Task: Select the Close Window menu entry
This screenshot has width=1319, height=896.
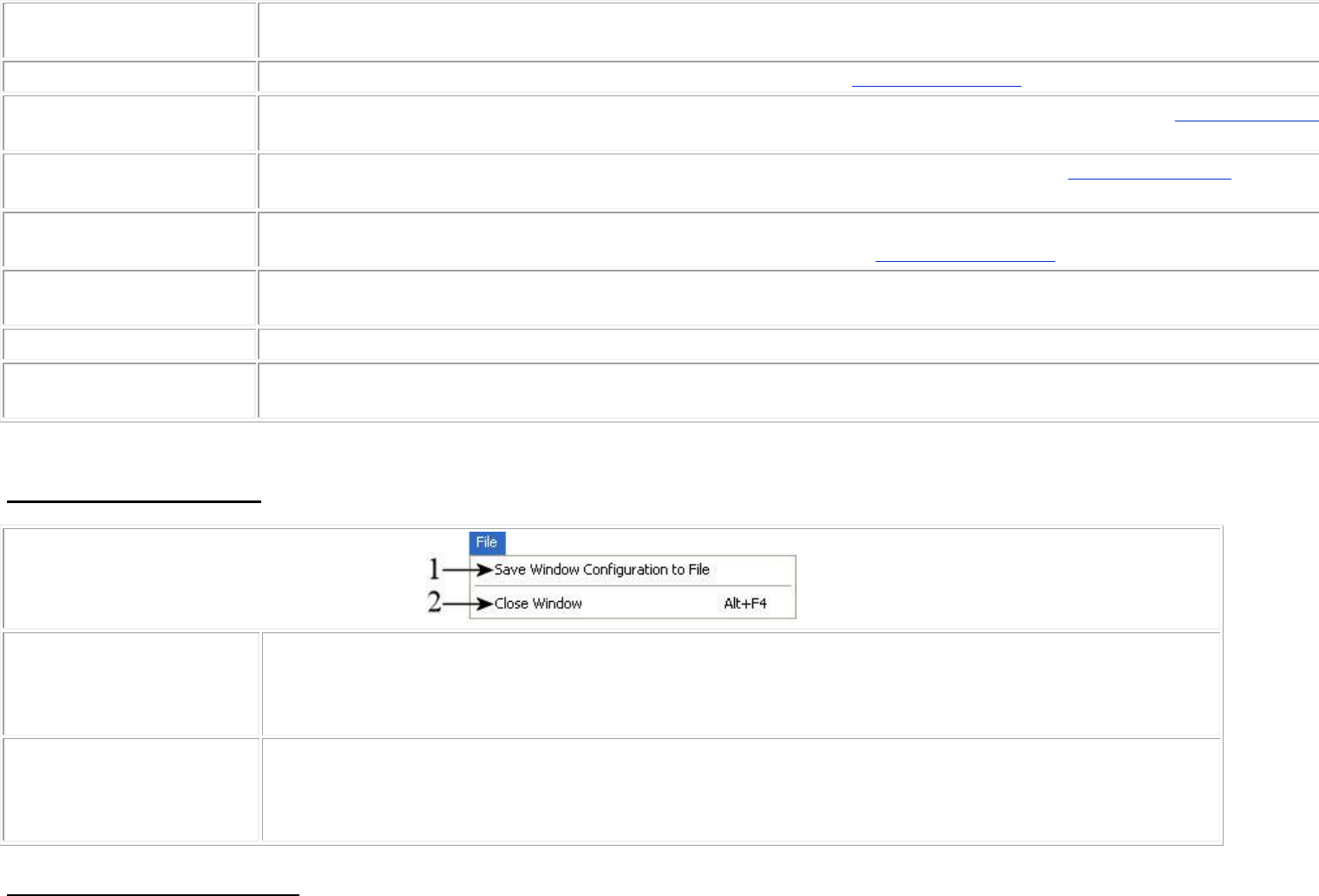Action: (x=538, y=604)
